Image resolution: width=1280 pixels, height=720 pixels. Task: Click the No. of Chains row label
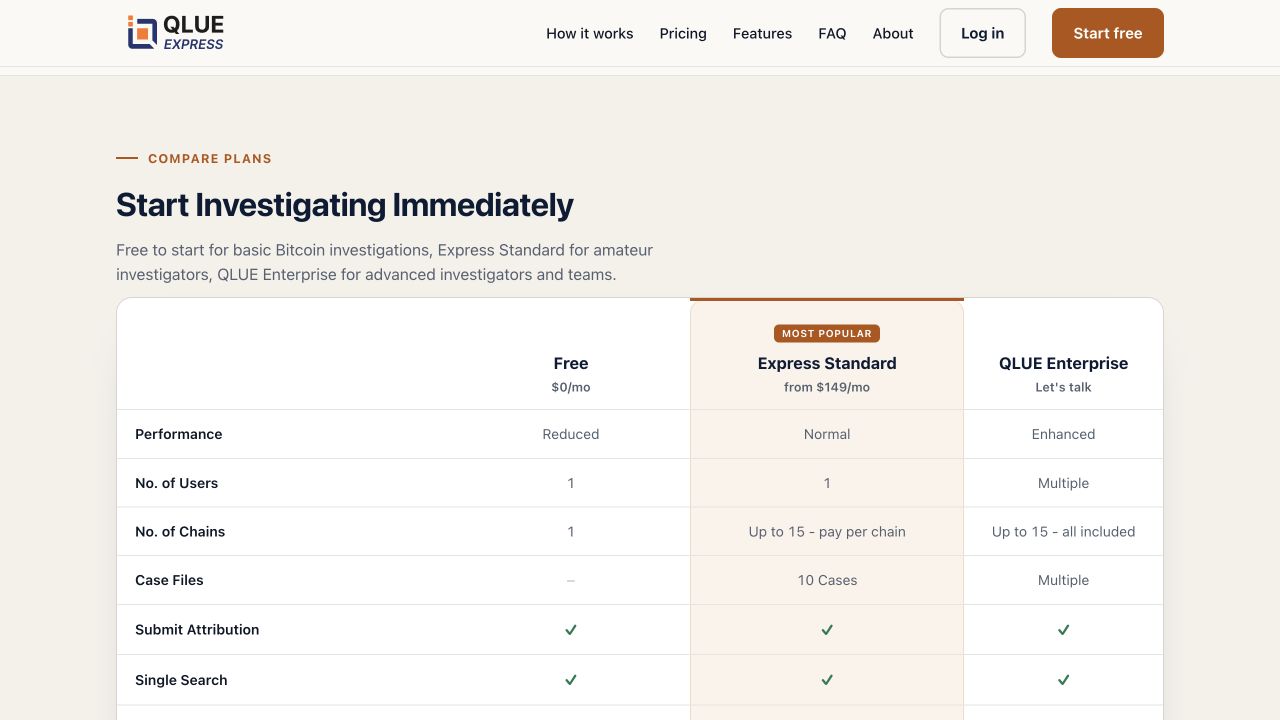(x=180, y=532)
